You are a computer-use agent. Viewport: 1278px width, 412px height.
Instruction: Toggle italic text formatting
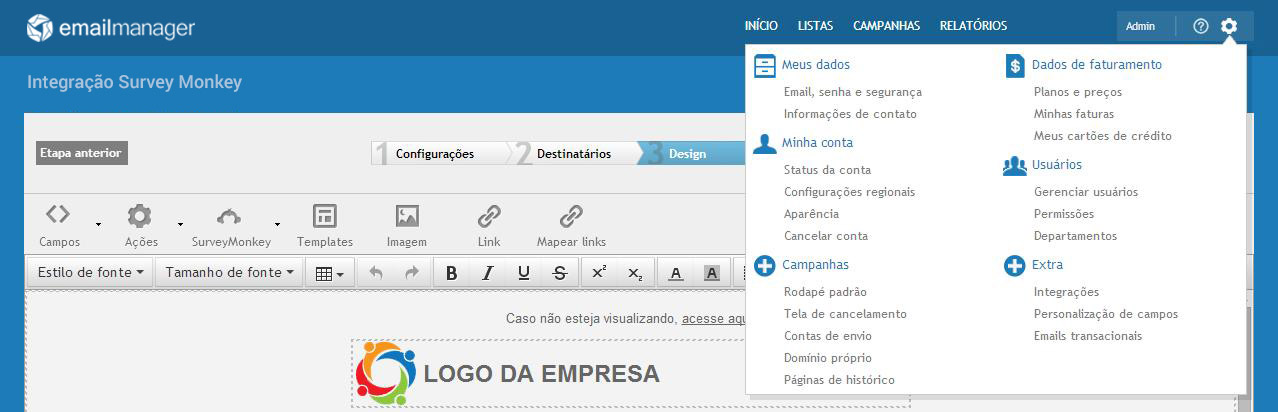488,273
